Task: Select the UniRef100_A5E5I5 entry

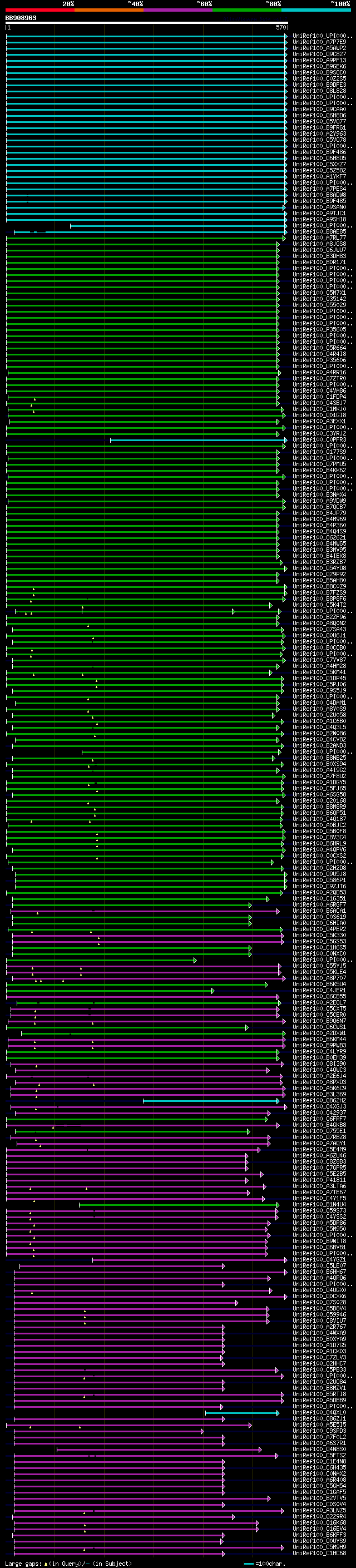Action: click(x=319, y=1424)
